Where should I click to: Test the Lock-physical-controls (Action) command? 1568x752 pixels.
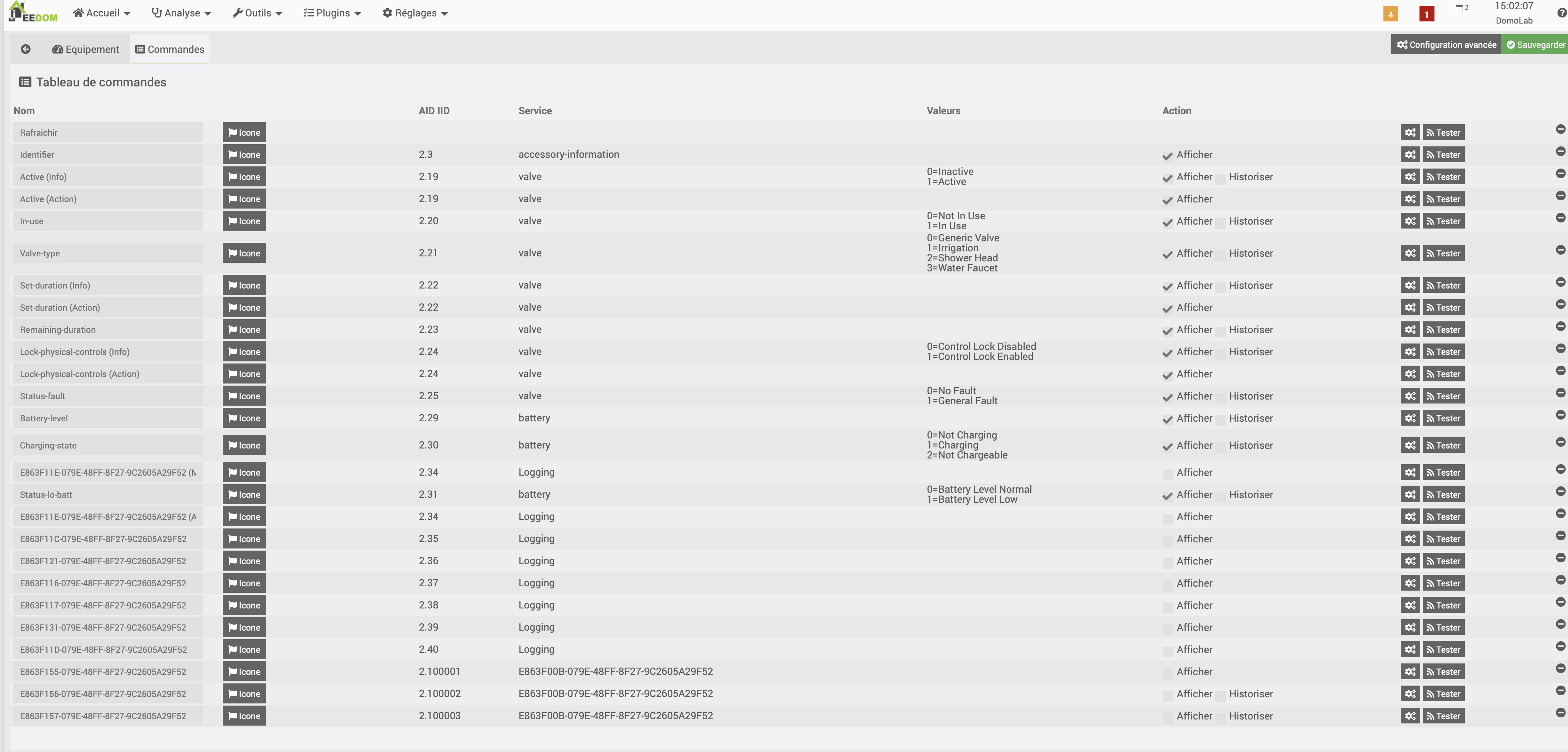(1443, 374)
